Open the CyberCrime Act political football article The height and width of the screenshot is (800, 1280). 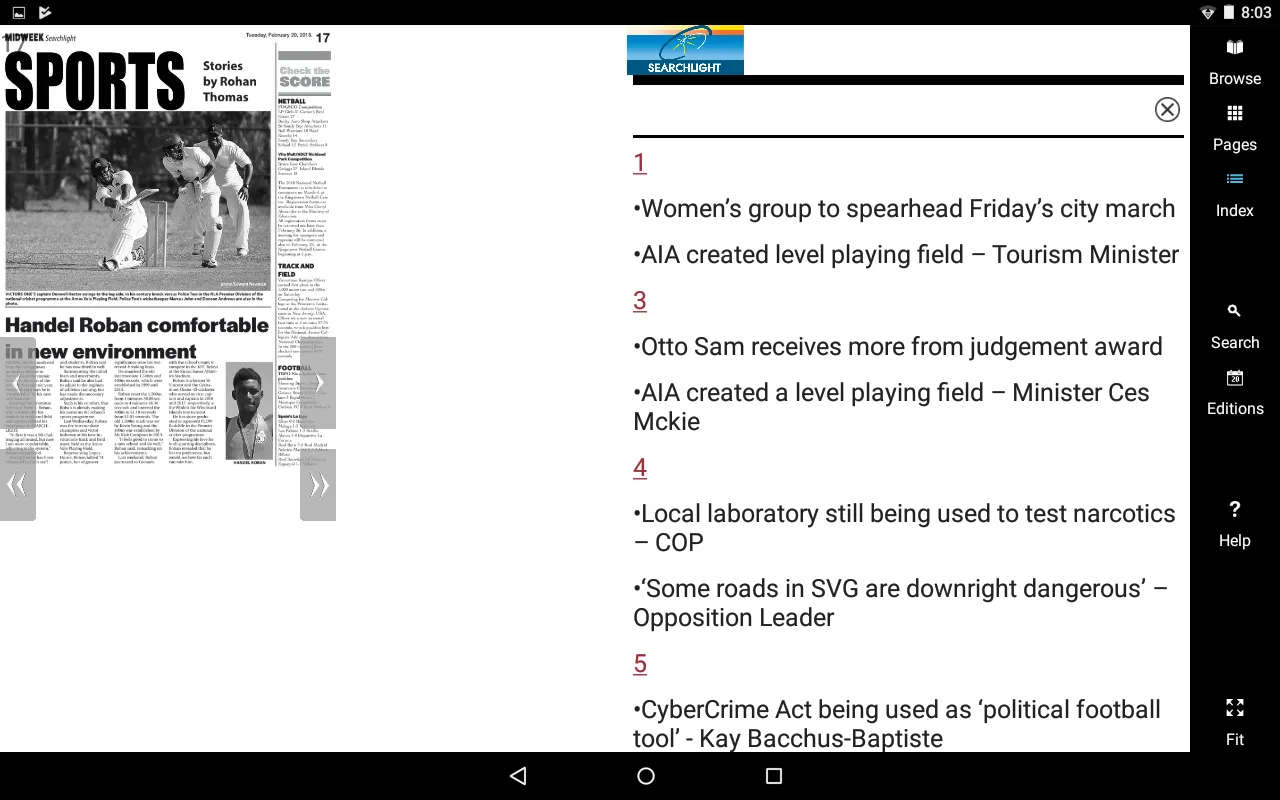click(x=896, y=723)
